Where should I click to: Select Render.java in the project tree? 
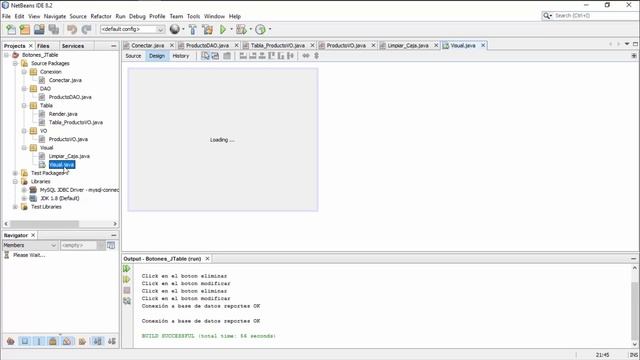pos(63,114)
